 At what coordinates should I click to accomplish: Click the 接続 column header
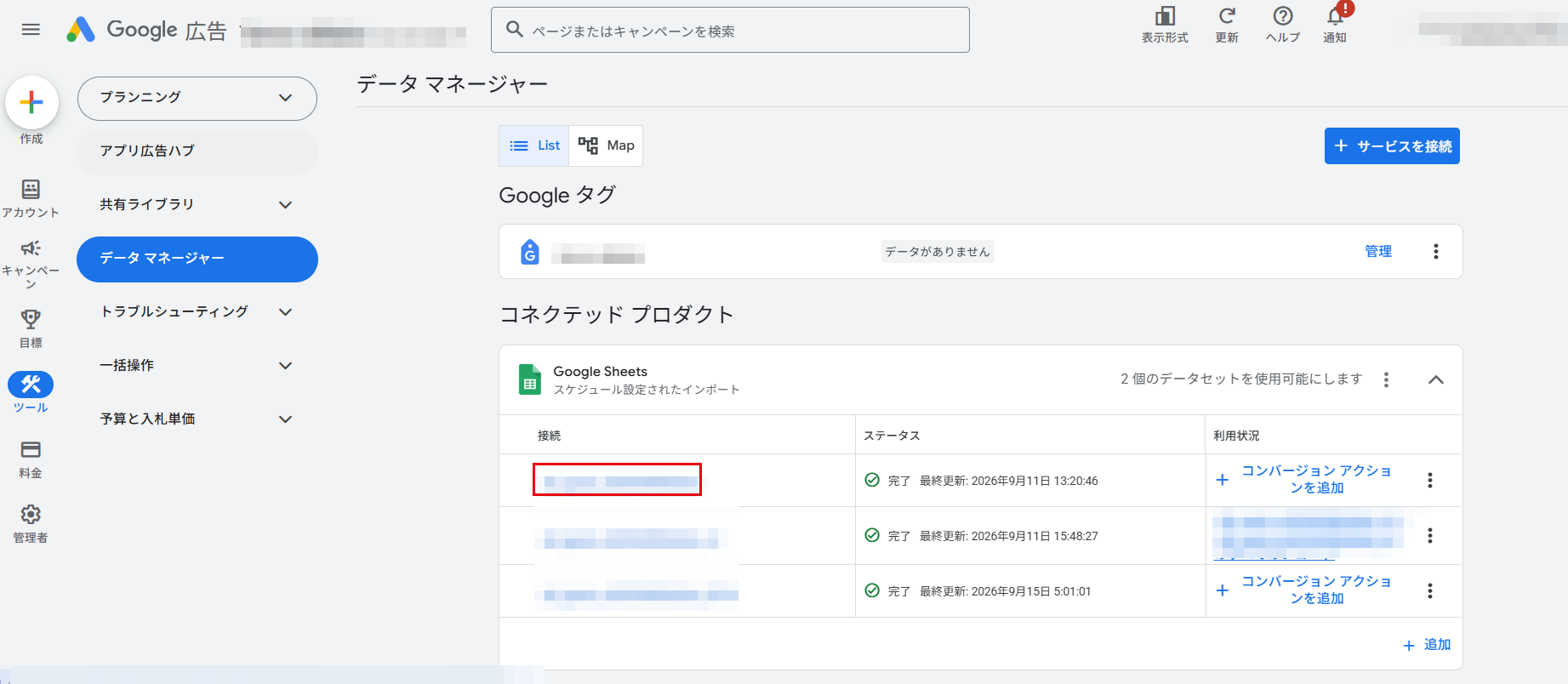pos(549,436)
